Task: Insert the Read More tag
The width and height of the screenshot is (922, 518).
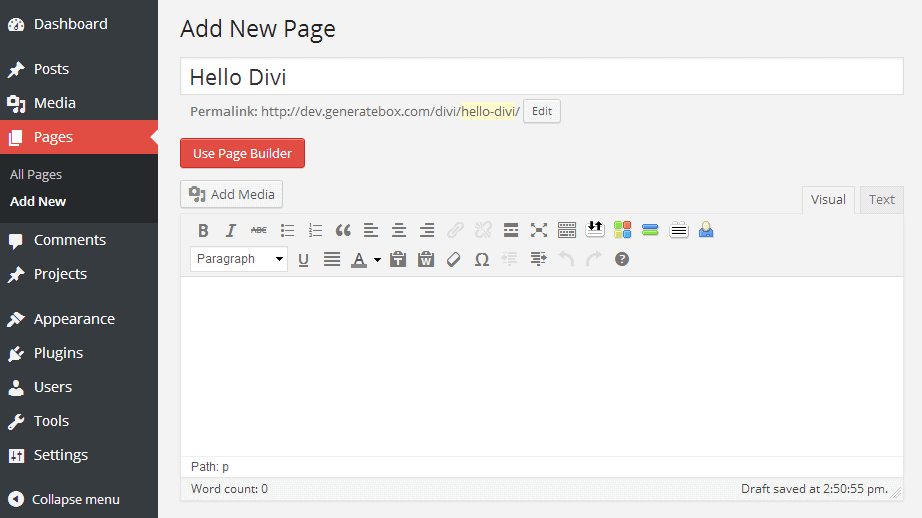Action: [x=511, y=230]
